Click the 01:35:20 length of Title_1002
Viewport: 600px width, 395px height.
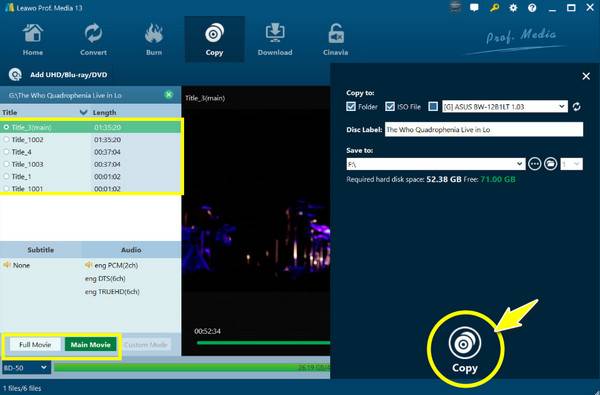pos(108,140)
